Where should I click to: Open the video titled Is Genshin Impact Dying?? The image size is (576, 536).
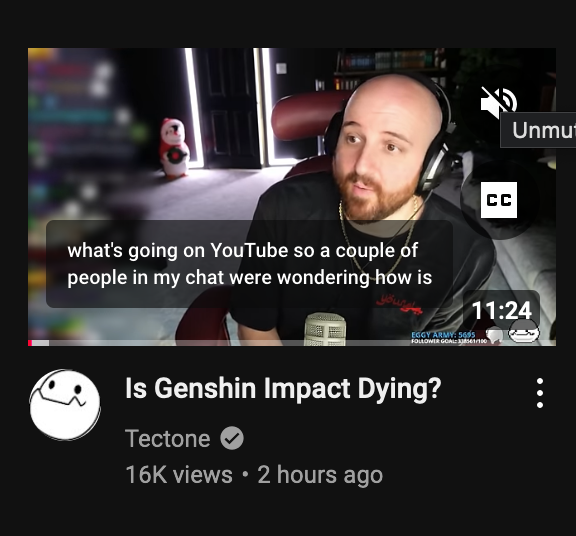(283, 388)
